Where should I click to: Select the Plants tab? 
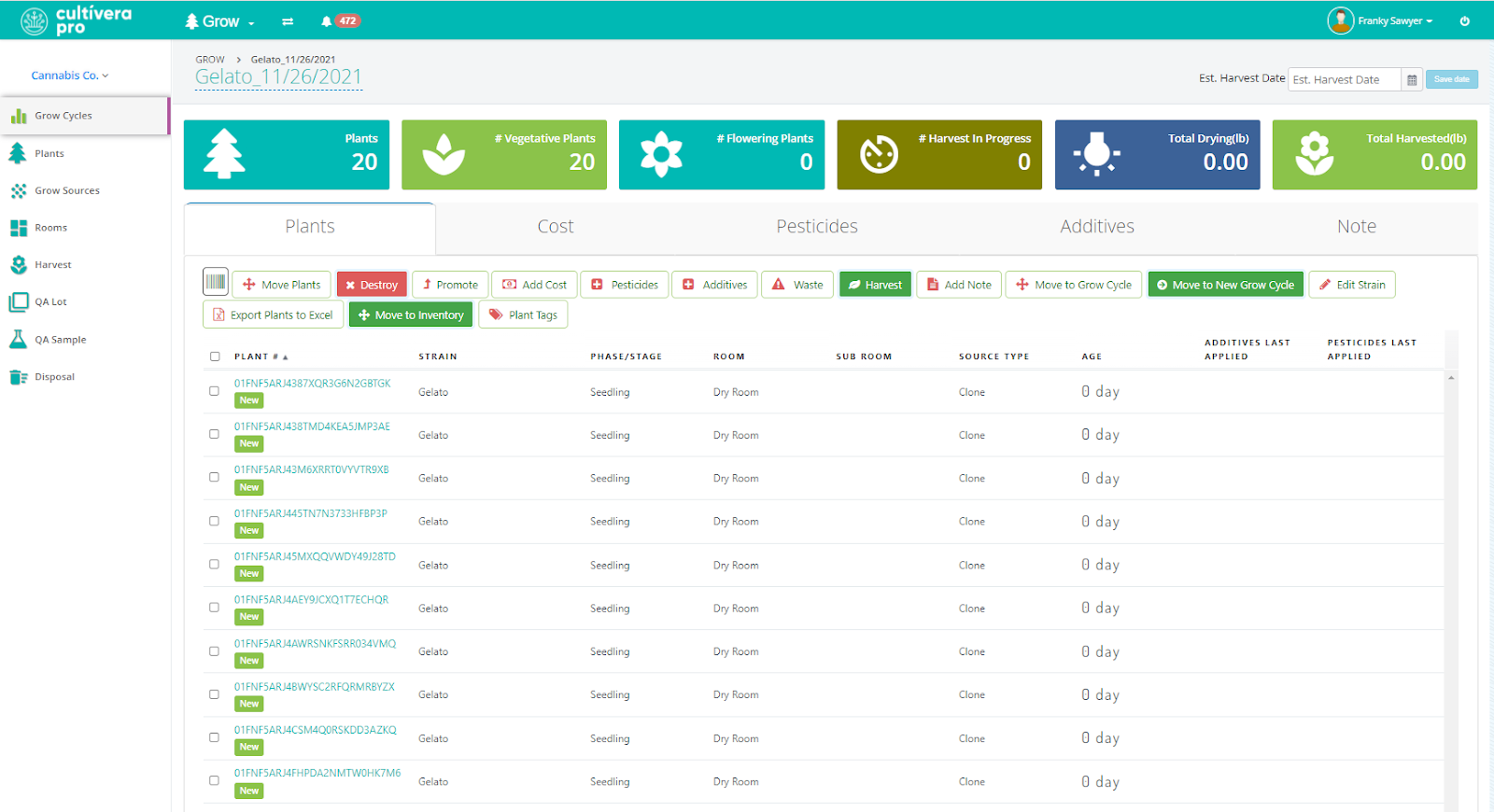click(310, 227)
